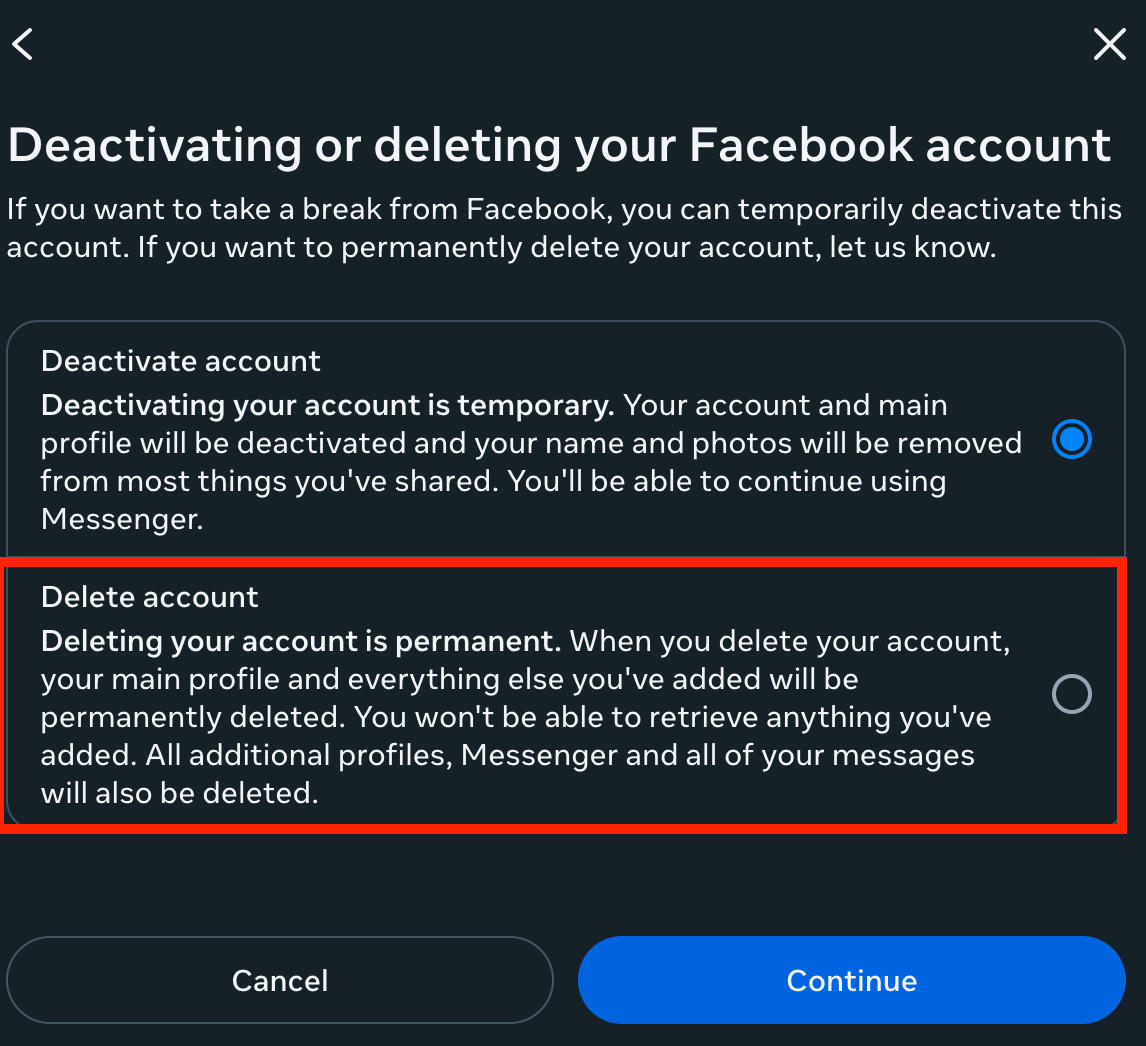Click "You'll be able to continue using Messenger" text
The height and width of the screenshot is (1046, 1146).
(x=727, y=481)
